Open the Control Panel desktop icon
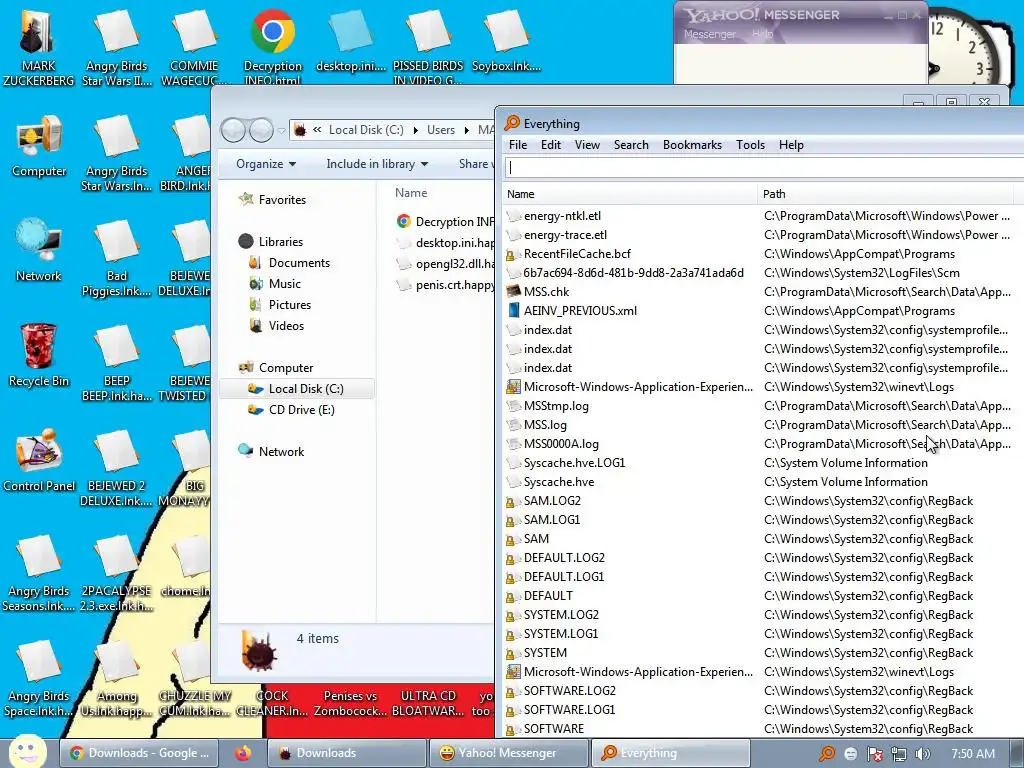 [x=39, y=460]
